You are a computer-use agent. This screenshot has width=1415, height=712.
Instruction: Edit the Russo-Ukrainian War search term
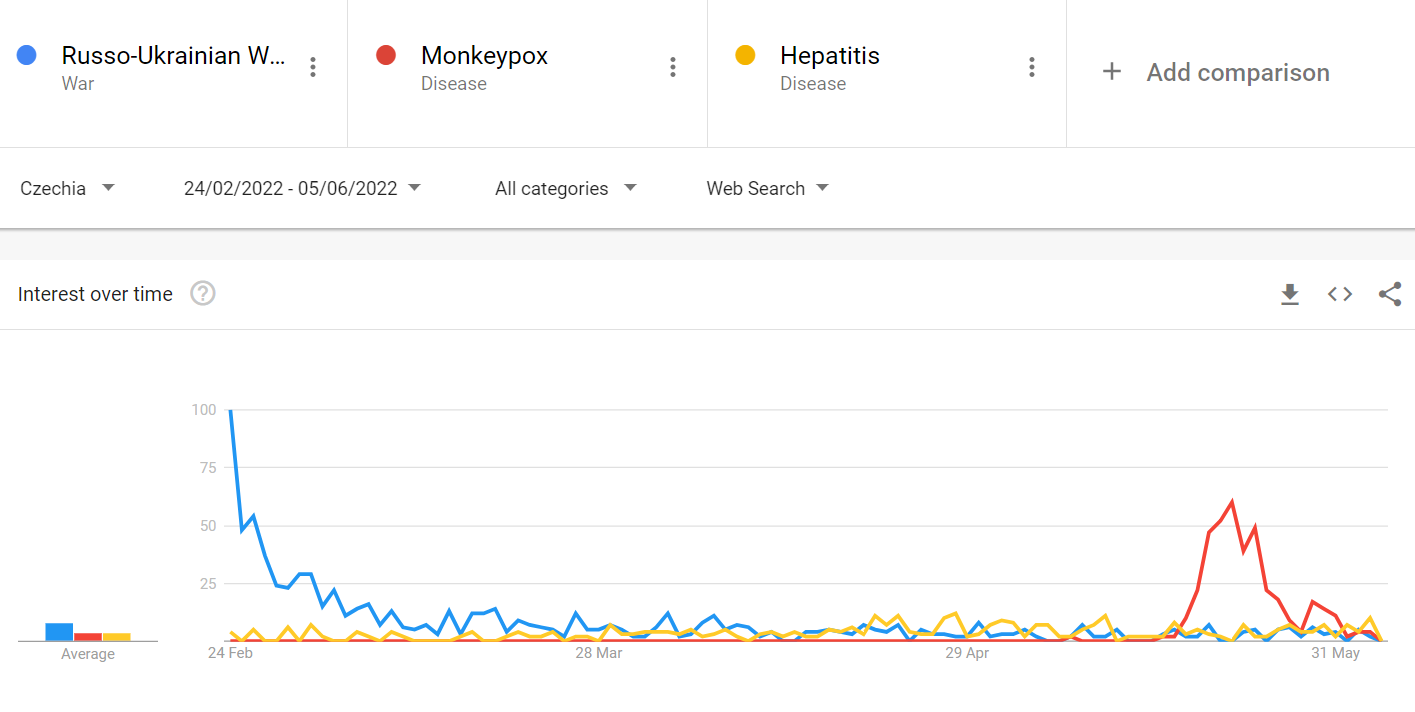[174, 56]
